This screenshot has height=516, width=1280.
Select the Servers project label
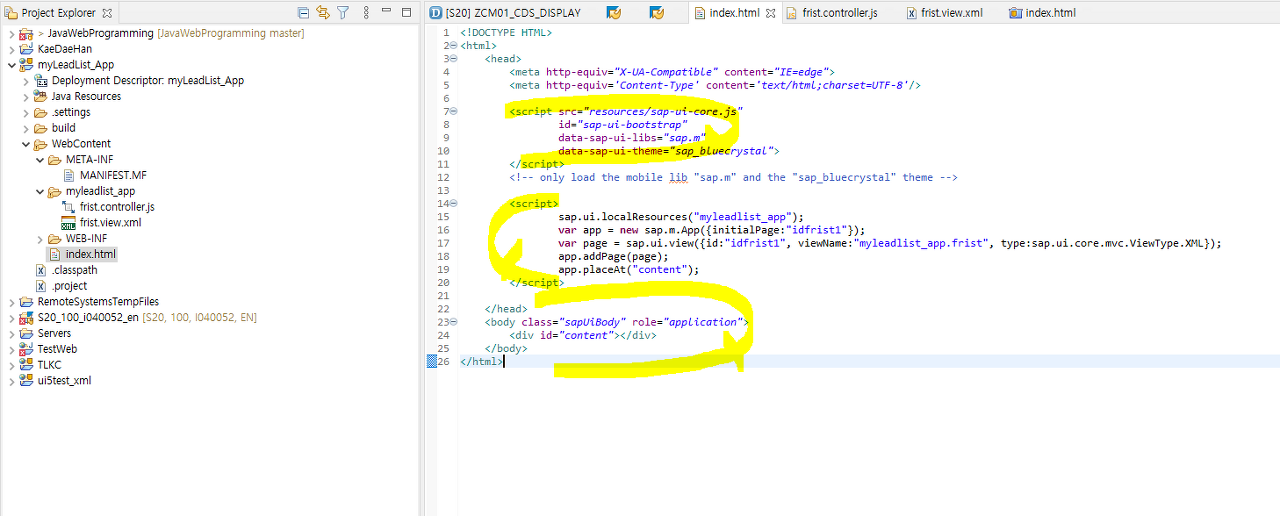pos(55,333)
